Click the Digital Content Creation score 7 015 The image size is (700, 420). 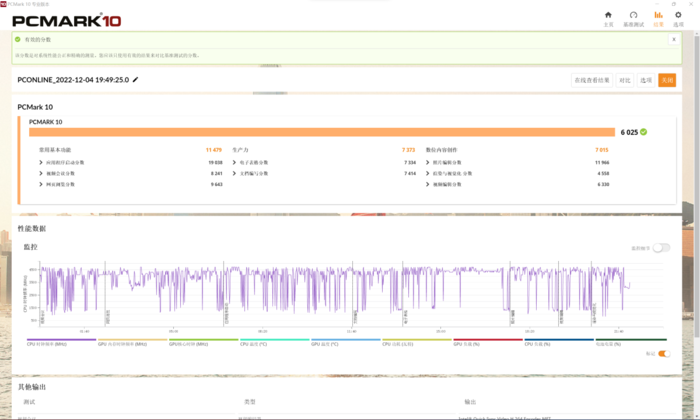point(602,150)
